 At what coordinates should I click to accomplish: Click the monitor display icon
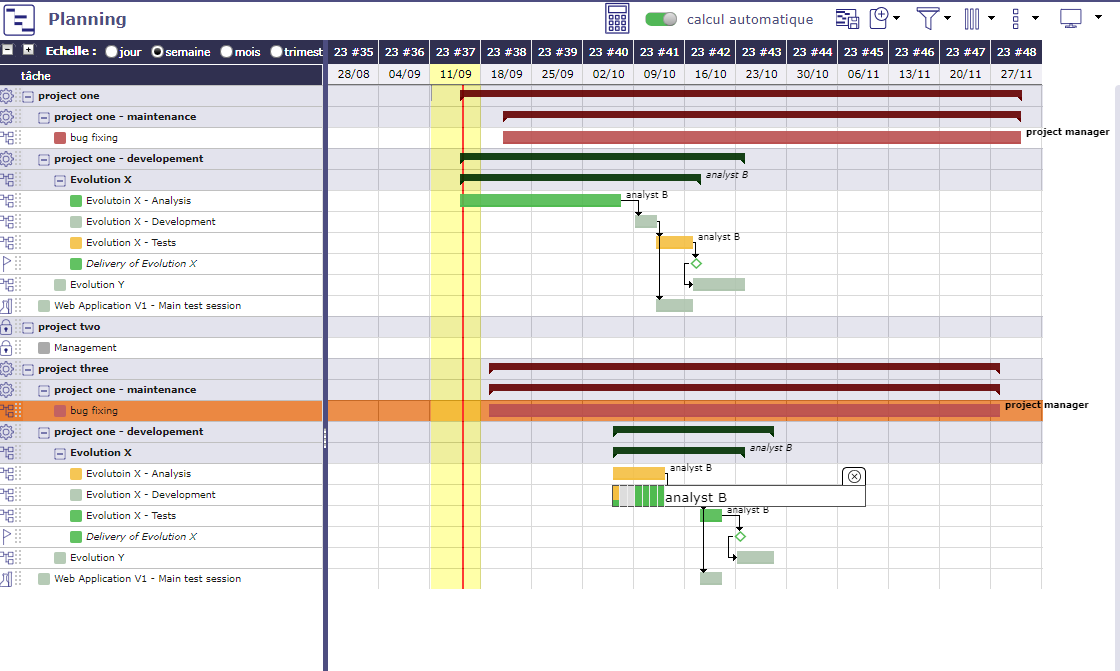point(1072,18)
